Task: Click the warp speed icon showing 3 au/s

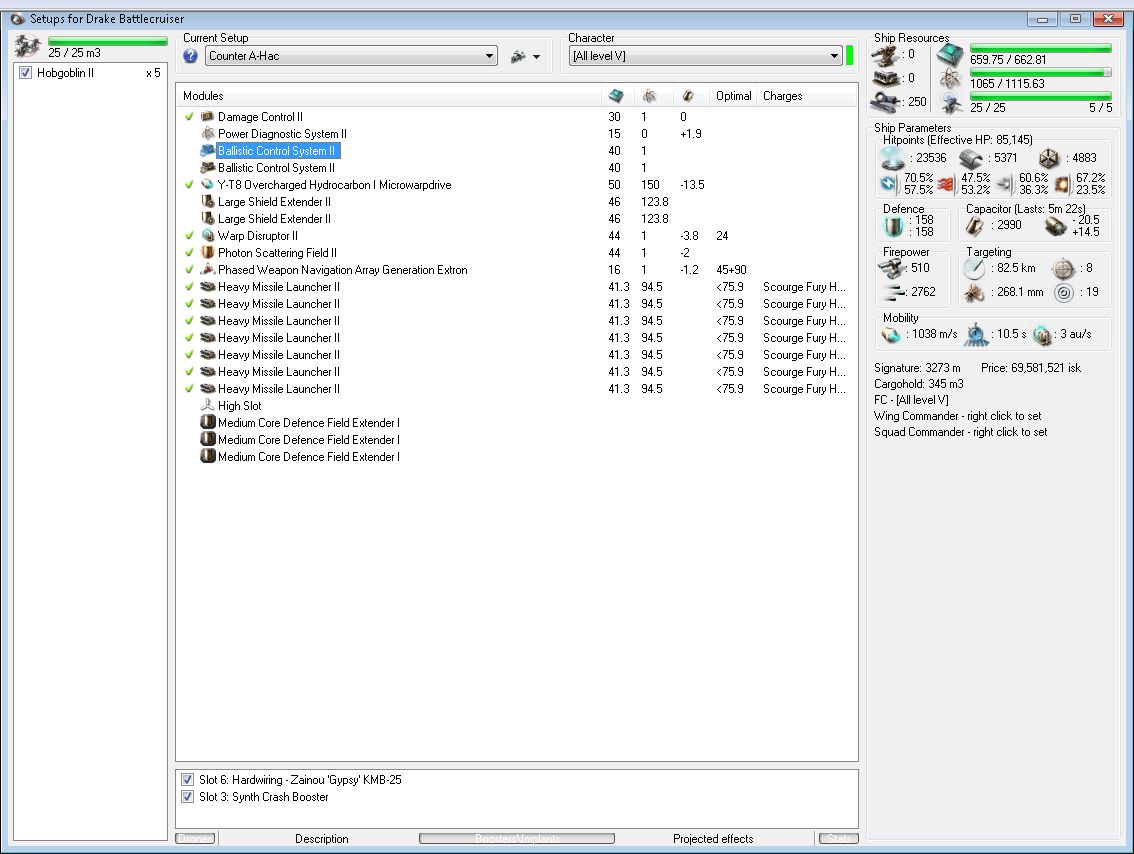Action: pos(1041,335)
